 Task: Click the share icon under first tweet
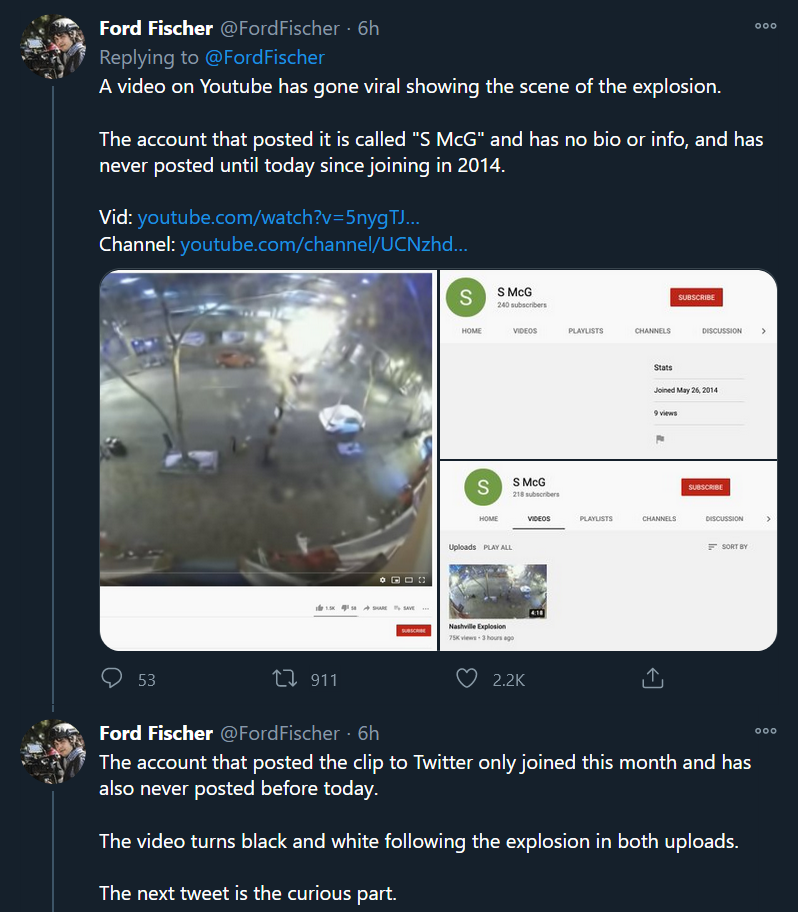tap(652, 679)
